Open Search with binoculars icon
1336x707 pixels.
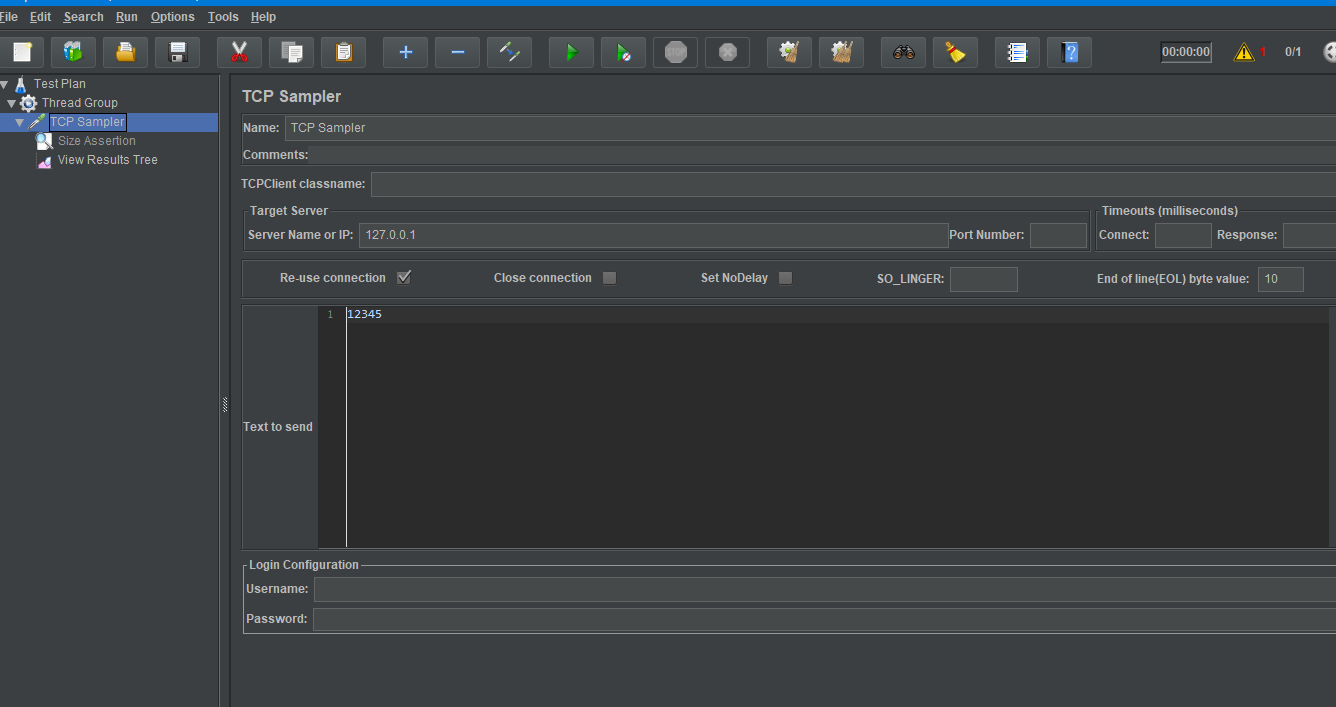pos(903,52)
